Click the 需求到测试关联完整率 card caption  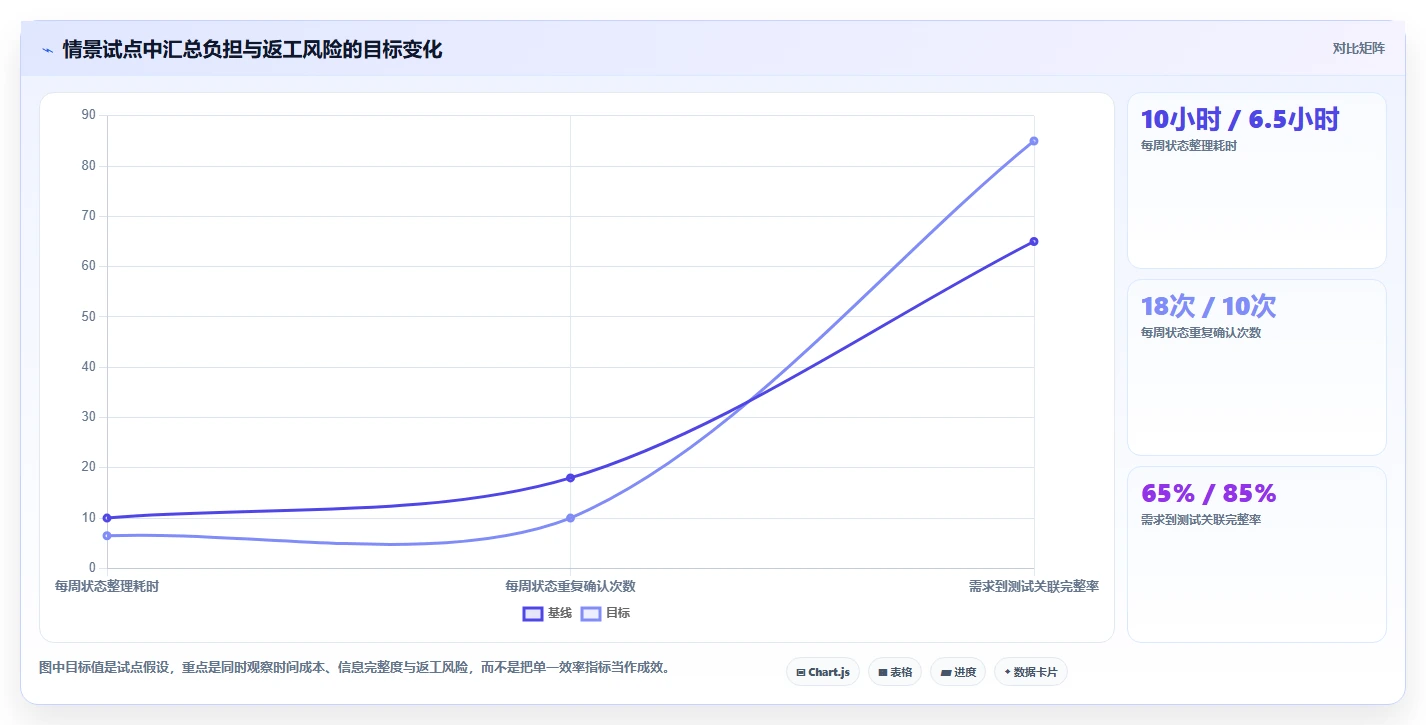1201,520
